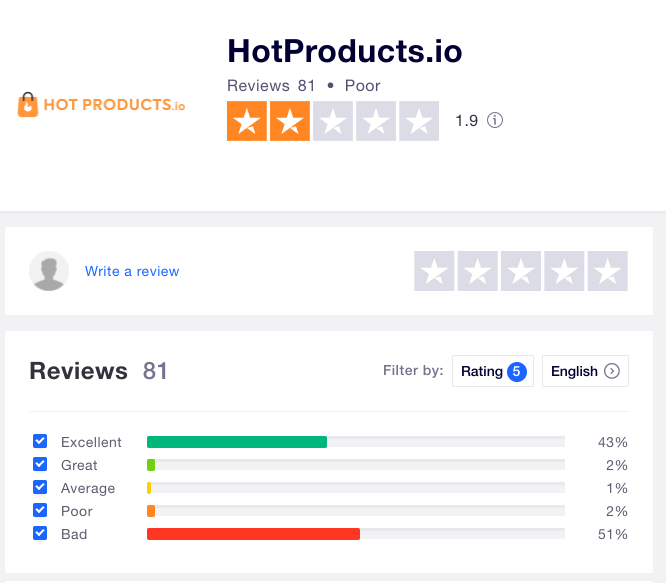
Task: Toggle the Average rating checkbox
Action: pos(40,487)
